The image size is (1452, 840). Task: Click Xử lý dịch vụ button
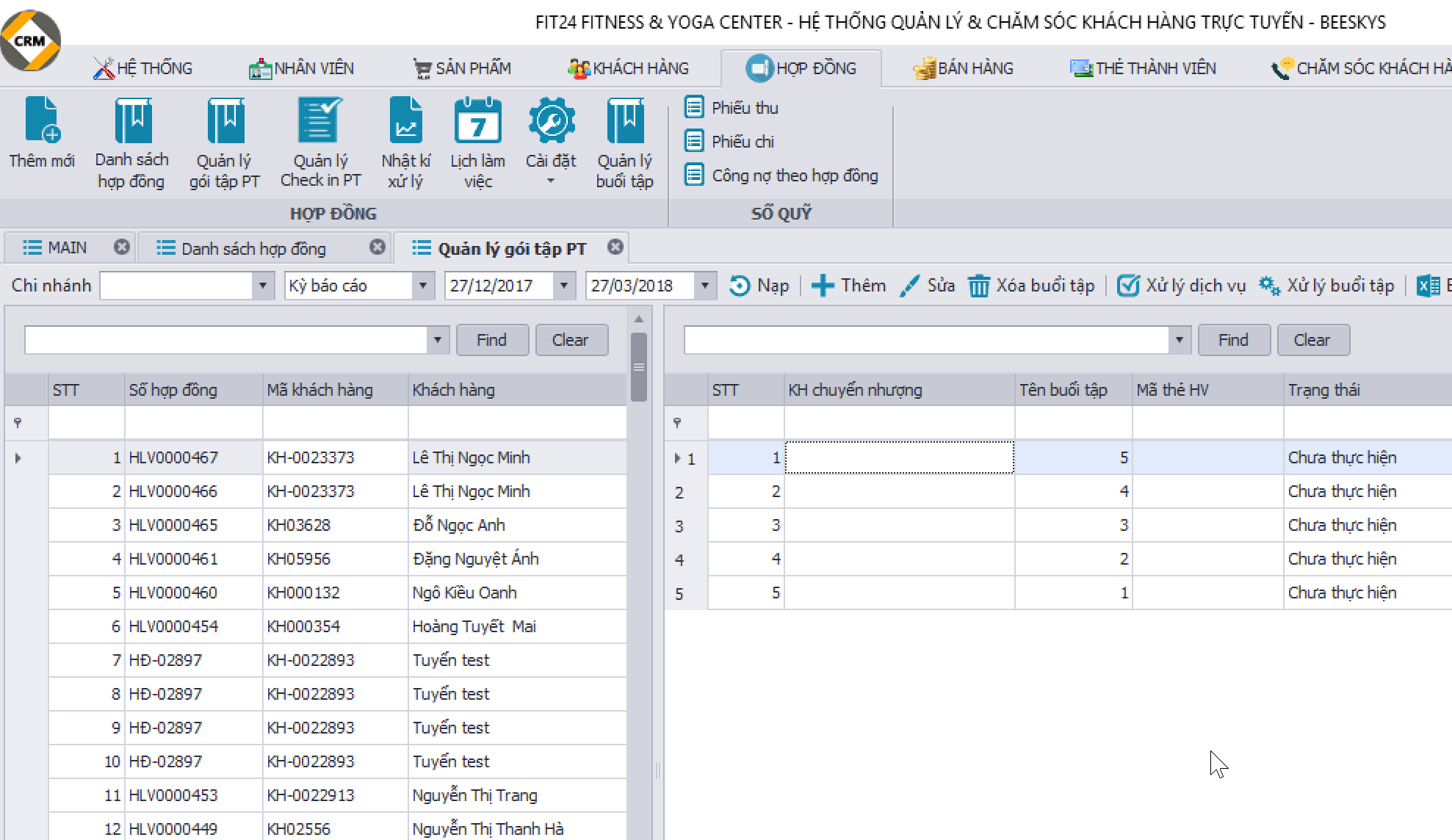pos(1181,286)
